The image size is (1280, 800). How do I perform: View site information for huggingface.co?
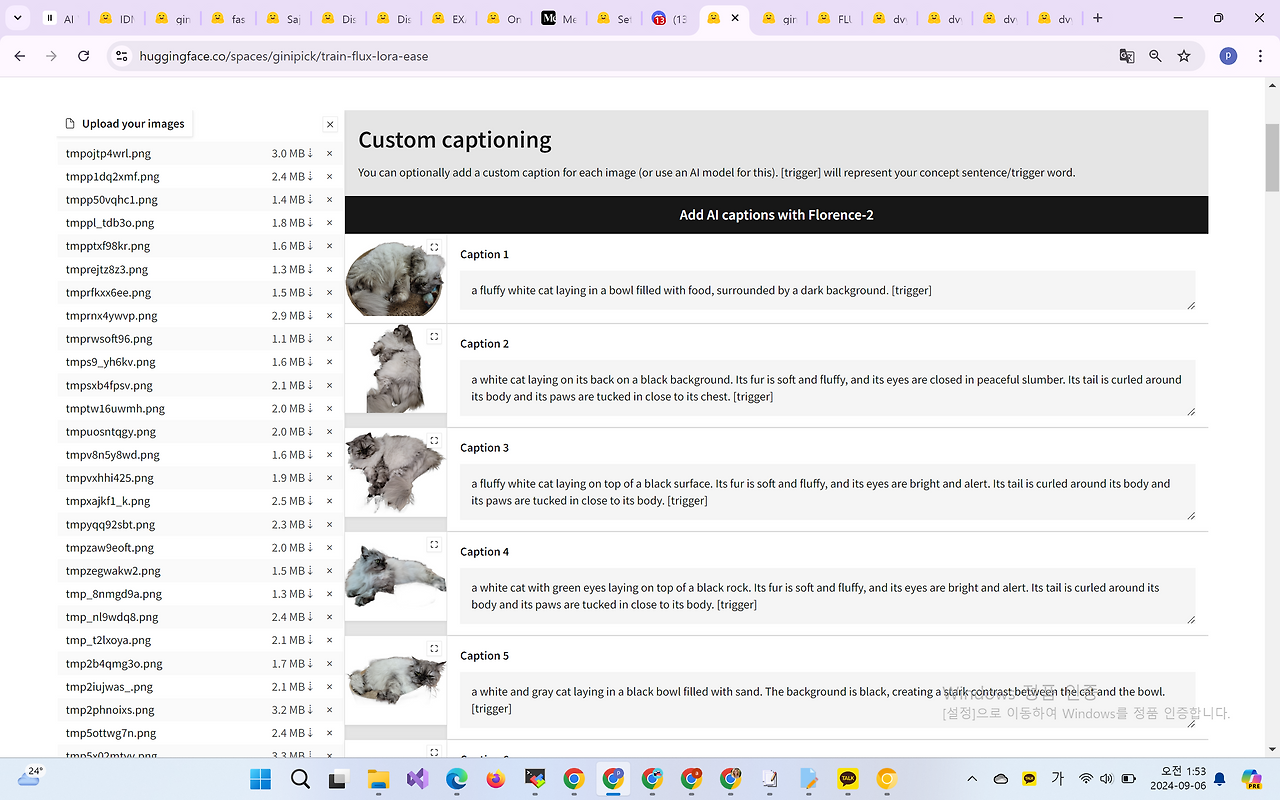[122, 56]
